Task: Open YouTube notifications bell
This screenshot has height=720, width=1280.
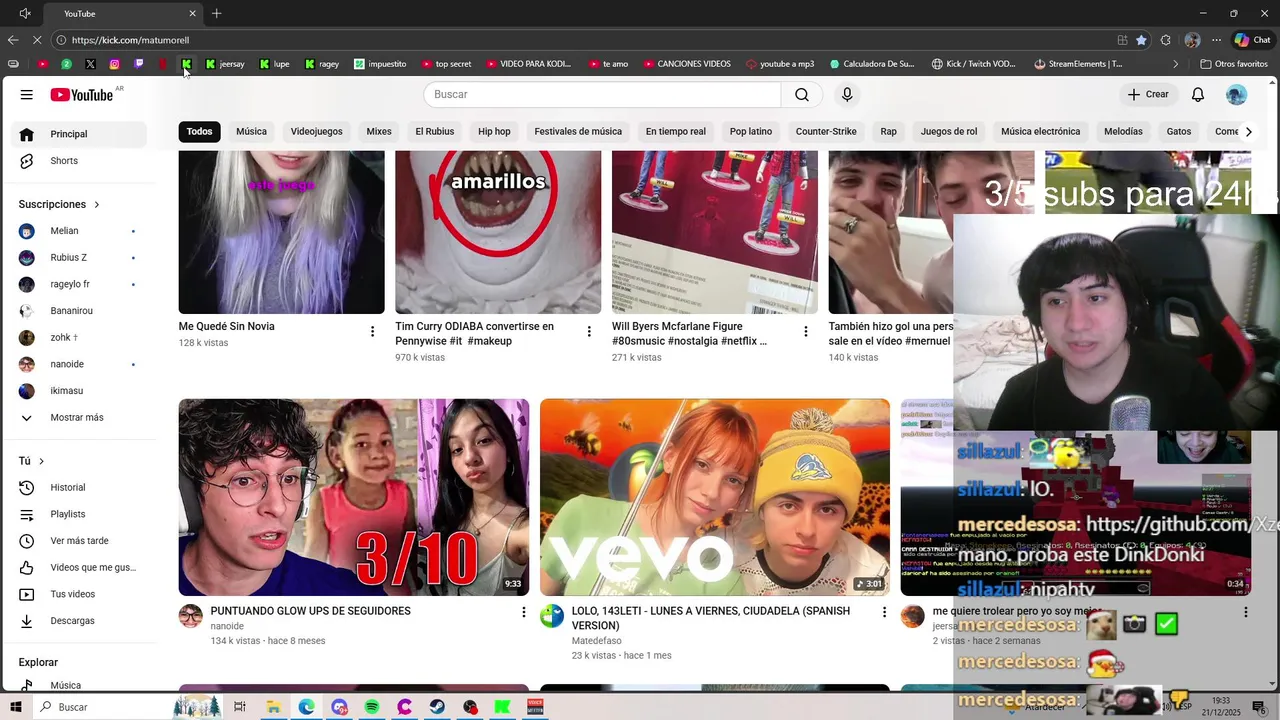Action: click(x=1198, y=94)
